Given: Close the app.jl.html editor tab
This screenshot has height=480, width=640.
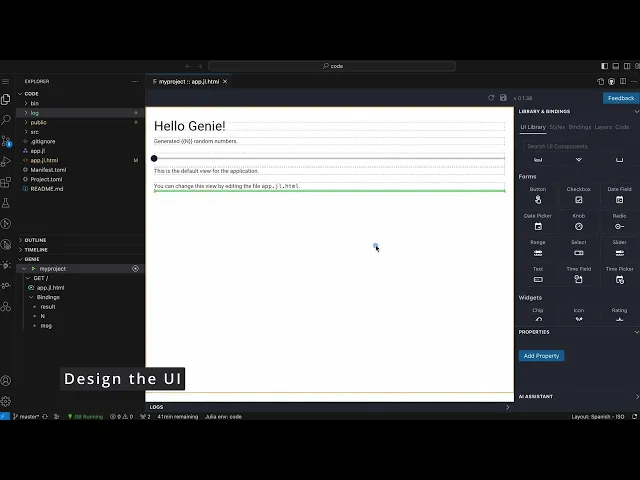Looking at the screenshot, I should pyautogui.click(x=225, y=82).
